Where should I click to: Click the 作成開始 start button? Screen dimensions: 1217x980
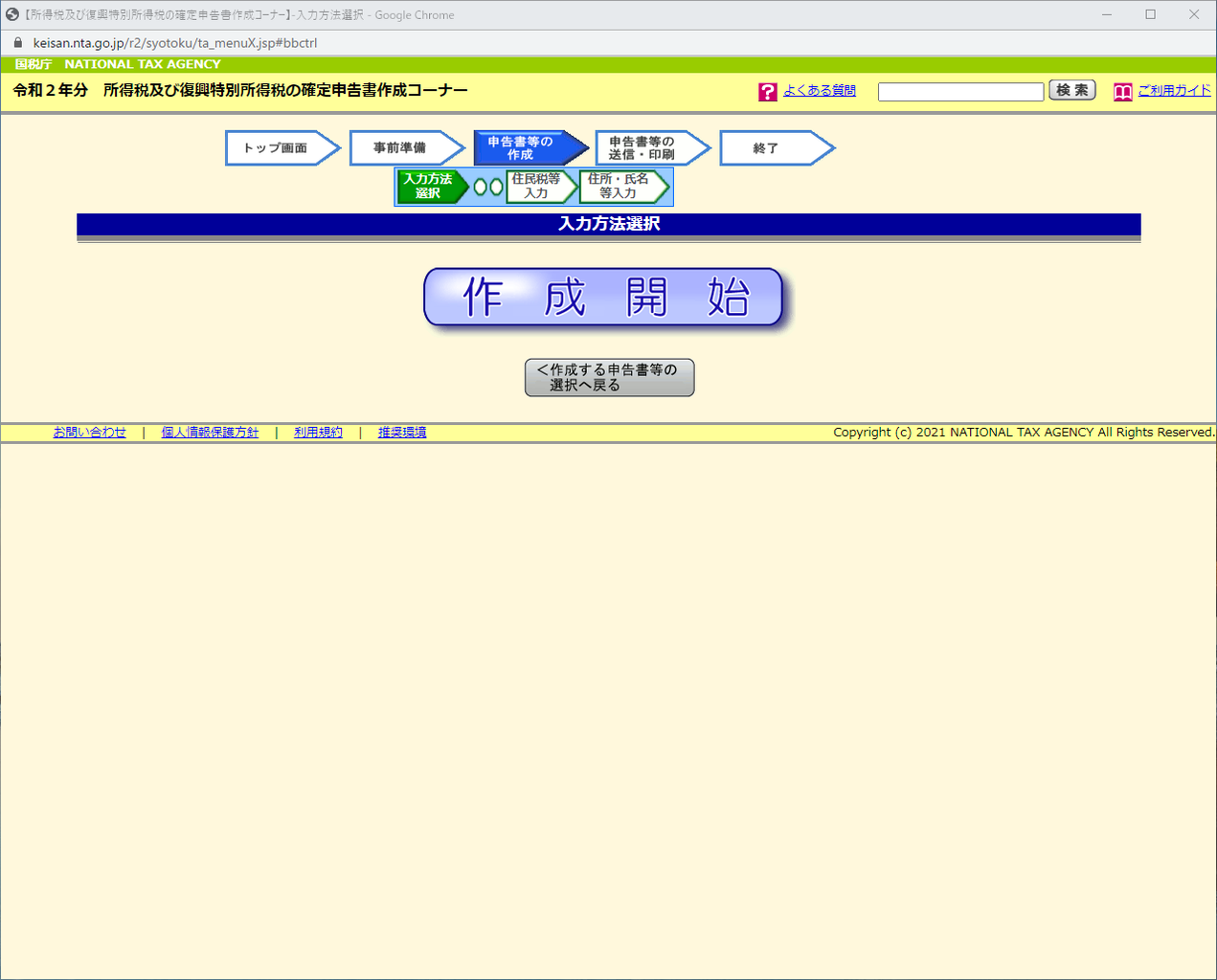pos(603,297)
